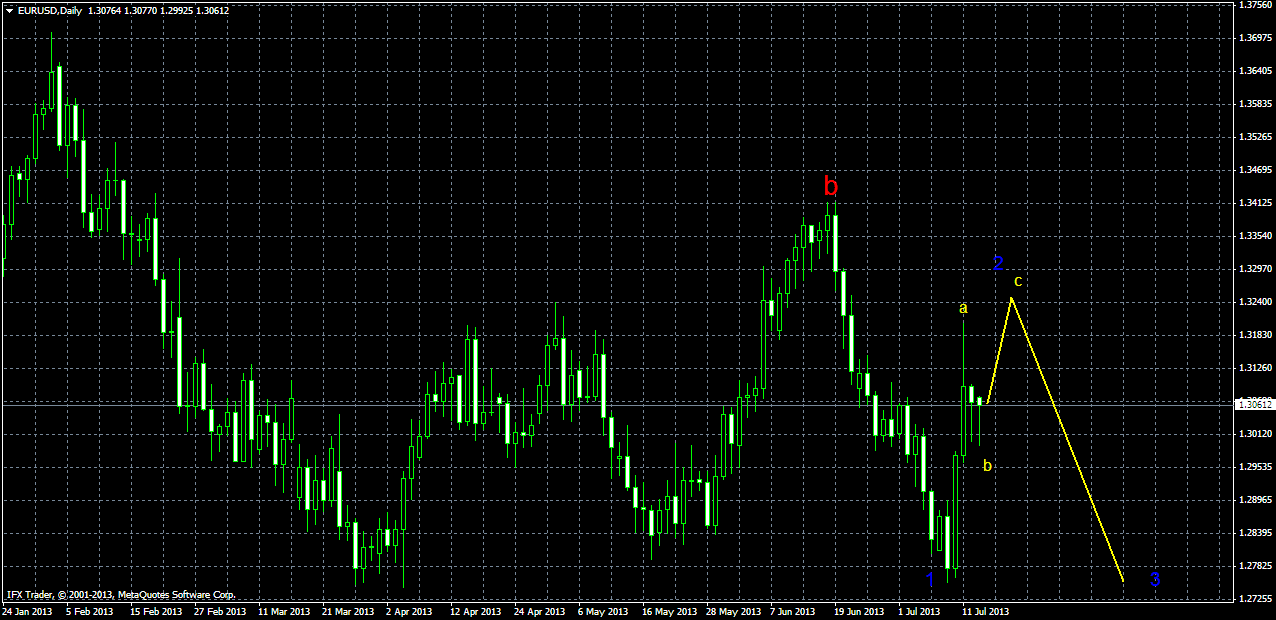Select the yellow wave label c

1018,281
